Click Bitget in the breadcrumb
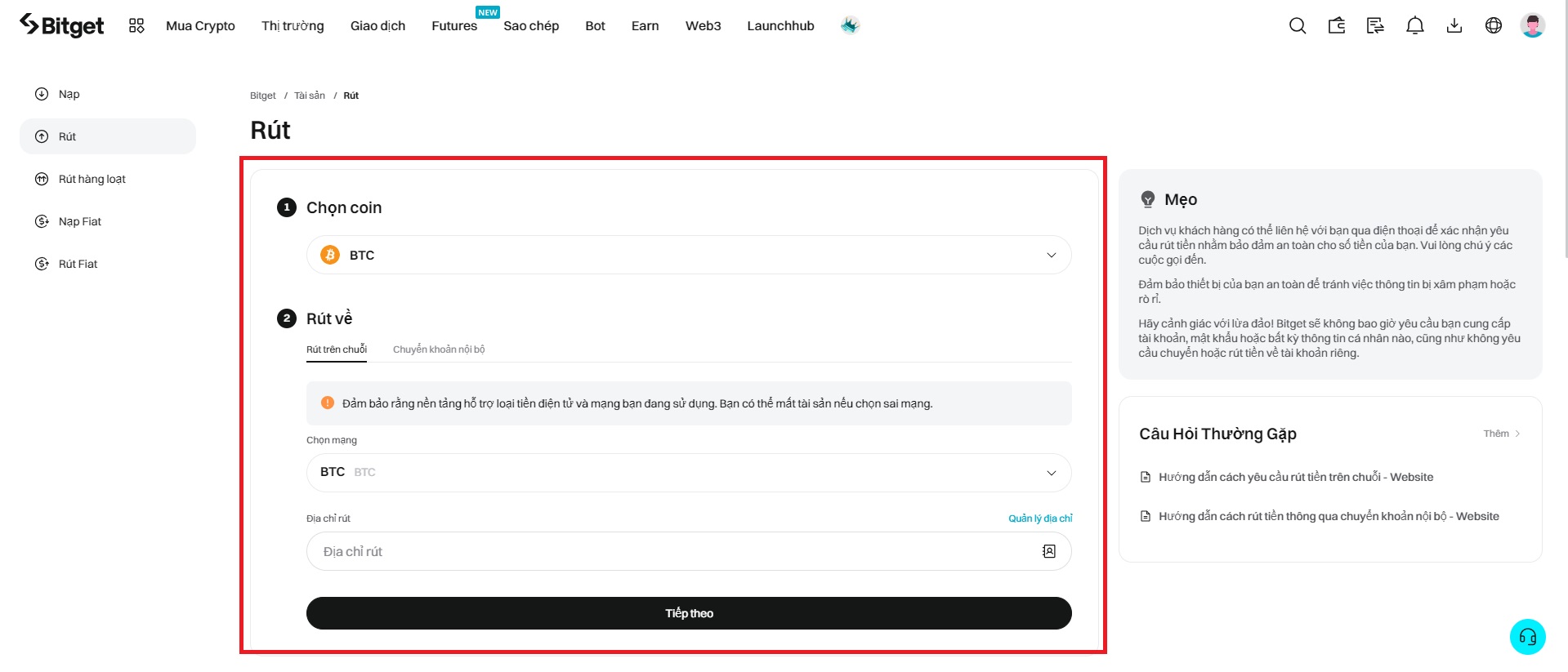Image resolution: width=1568 pixels, height=672 pixels. coord(263,96)
